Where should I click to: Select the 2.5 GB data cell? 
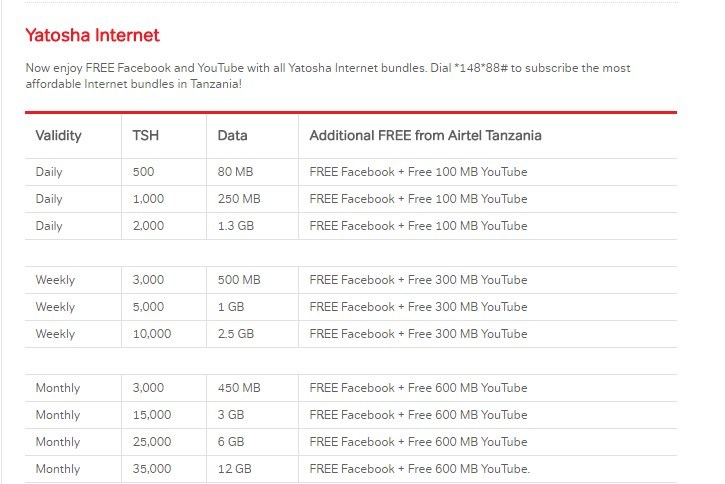coord(236,334)
